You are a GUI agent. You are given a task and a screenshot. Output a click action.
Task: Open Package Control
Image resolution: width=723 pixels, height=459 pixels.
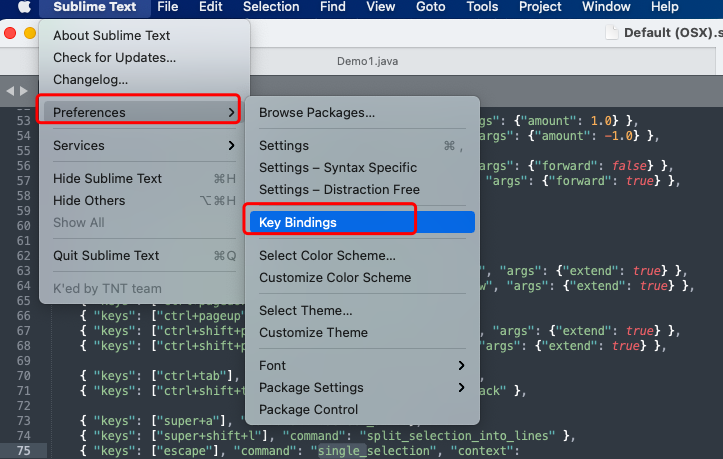(362, 410)
